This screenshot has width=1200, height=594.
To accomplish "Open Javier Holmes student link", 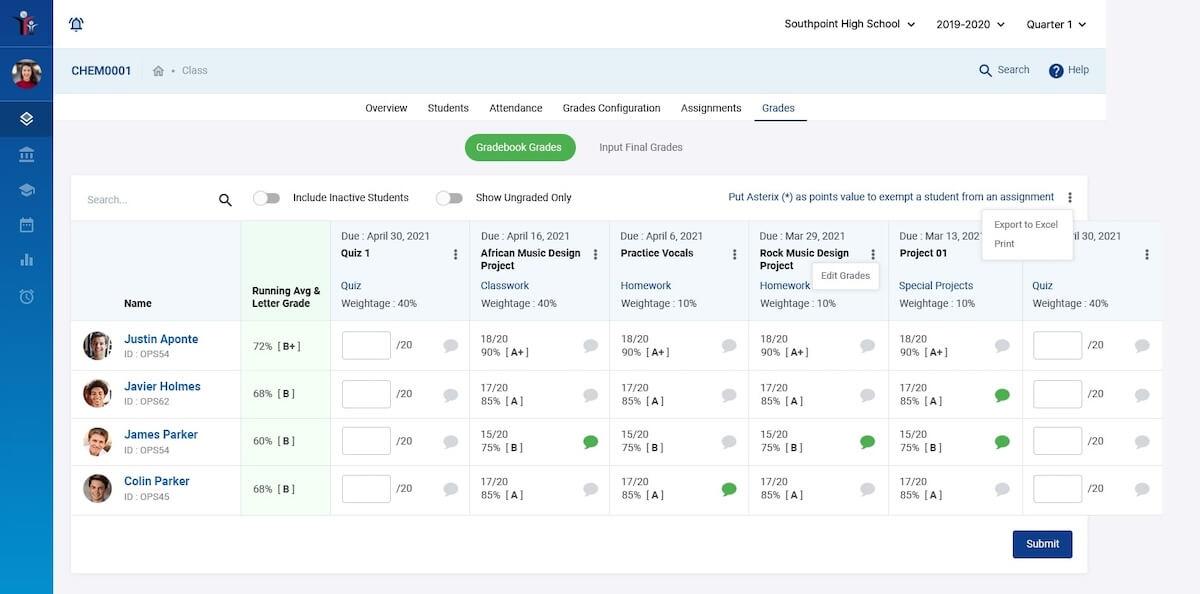I will pos(162,386).
